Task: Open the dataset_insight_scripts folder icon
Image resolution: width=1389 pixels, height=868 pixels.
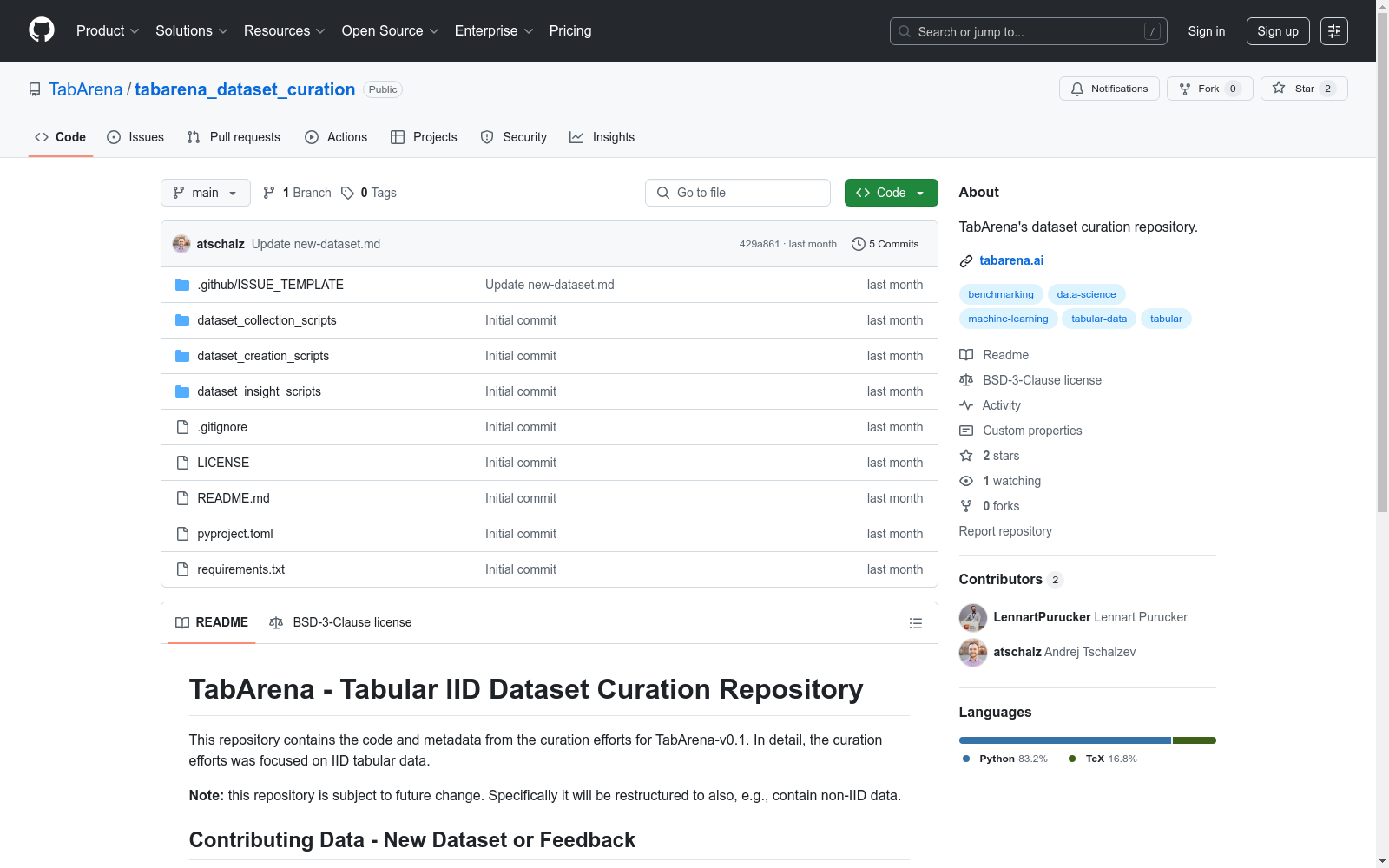Action: (x=182, y=391)
